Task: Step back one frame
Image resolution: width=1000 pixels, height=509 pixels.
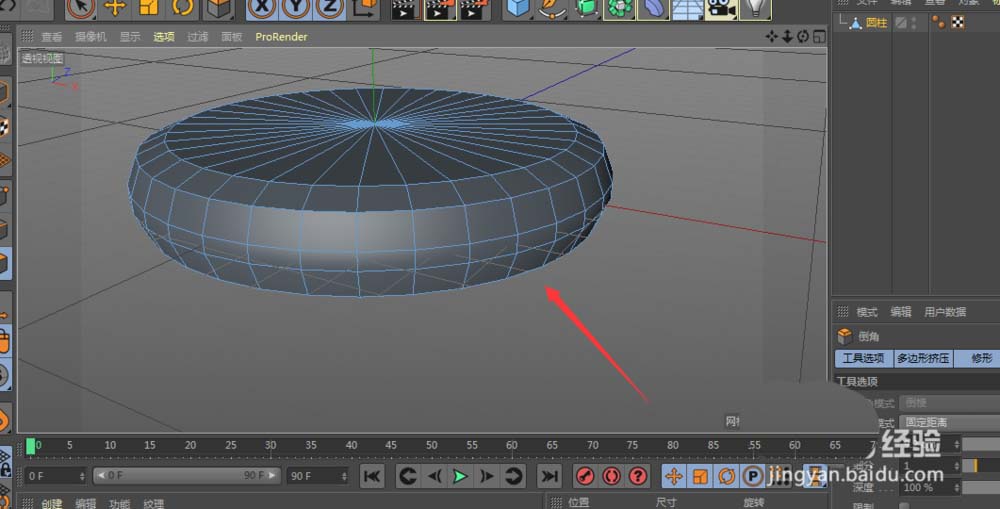Action: [x=434, y=476]
